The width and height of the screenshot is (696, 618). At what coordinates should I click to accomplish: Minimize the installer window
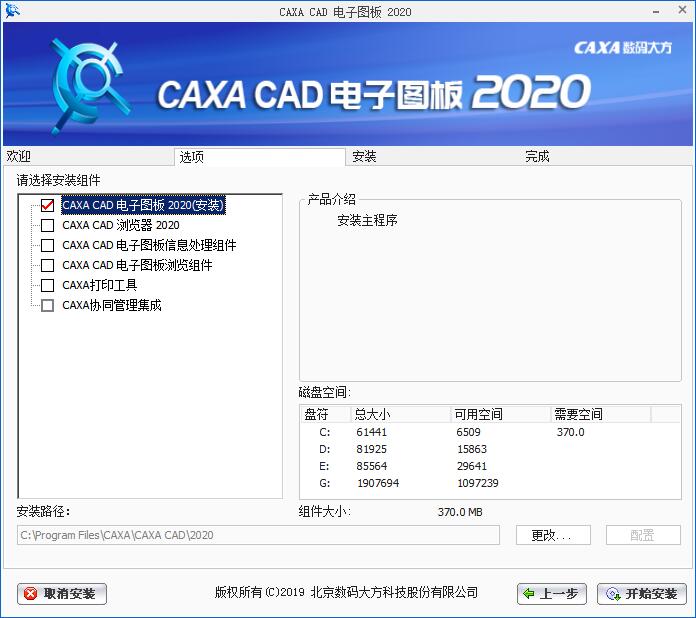pyautogui.click(x=656, y=12)
